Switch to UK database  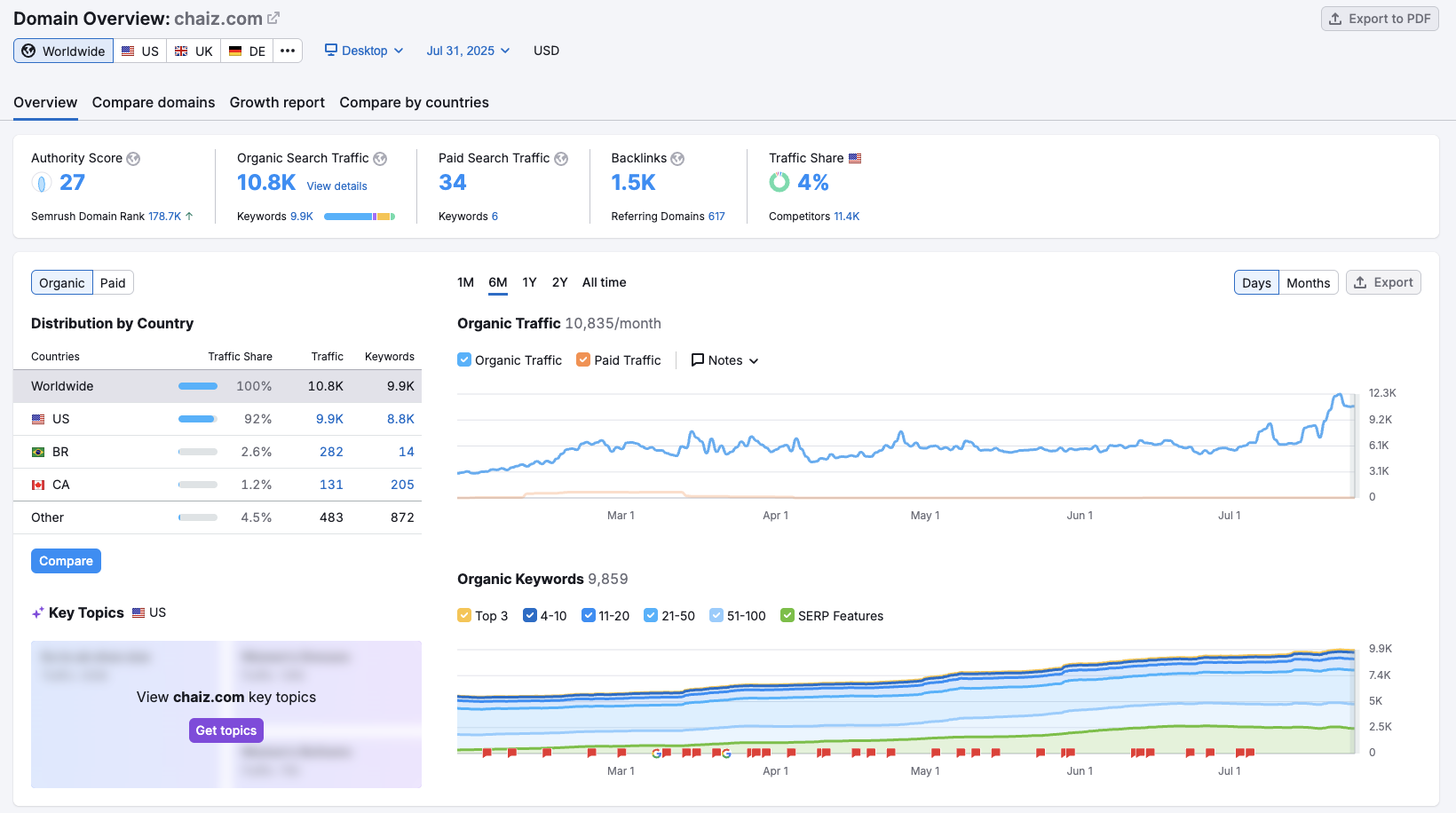pyautogui.click(x=194, y=51)
